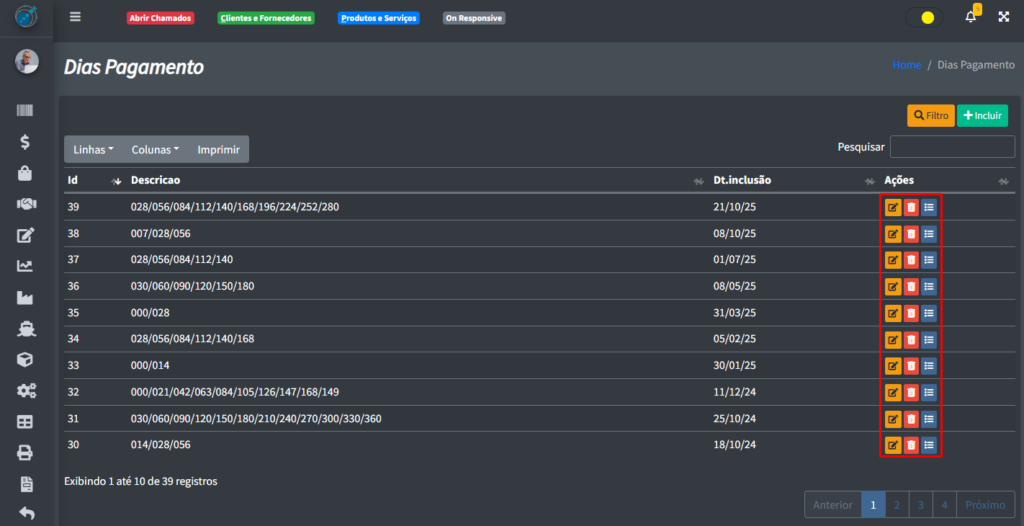
Task: Open the Clientes e Fornecedores shortcut
Action: tap(266, 18)
